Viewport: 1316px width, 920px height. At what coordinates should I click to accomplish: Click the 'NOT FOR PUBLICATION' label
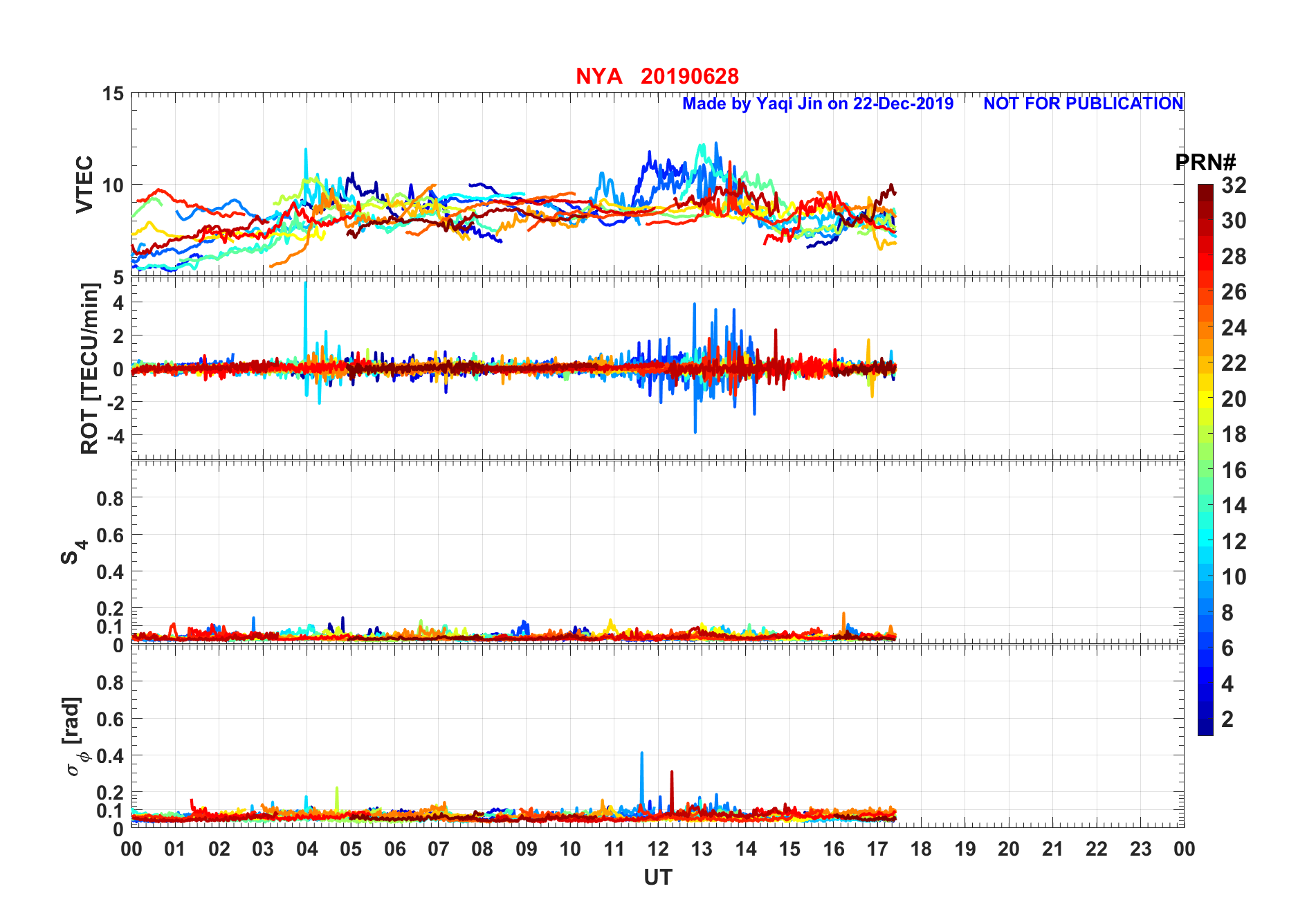(1083, 104)
